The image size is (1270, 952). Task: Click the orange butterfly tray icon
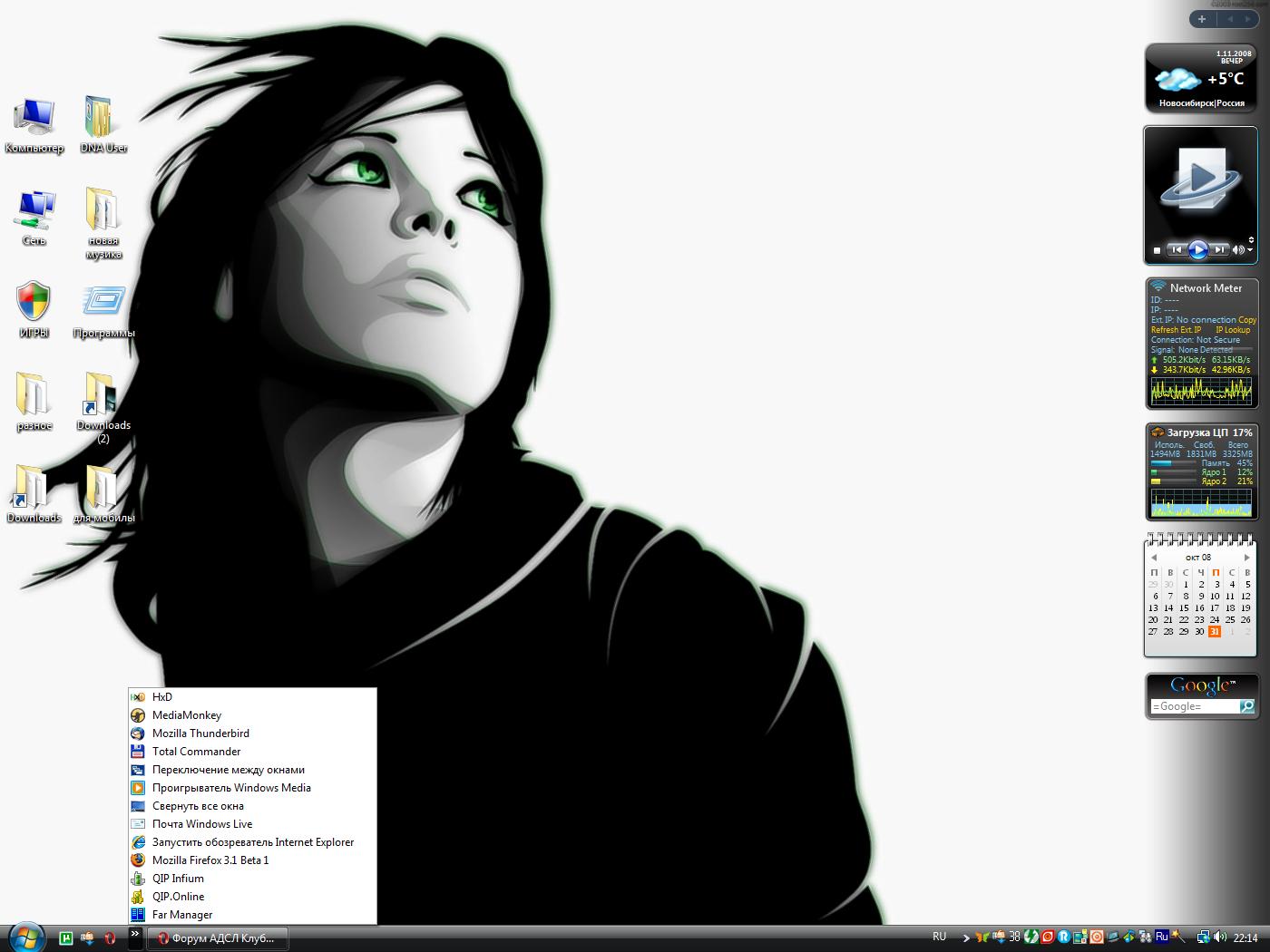pos(982,937)
